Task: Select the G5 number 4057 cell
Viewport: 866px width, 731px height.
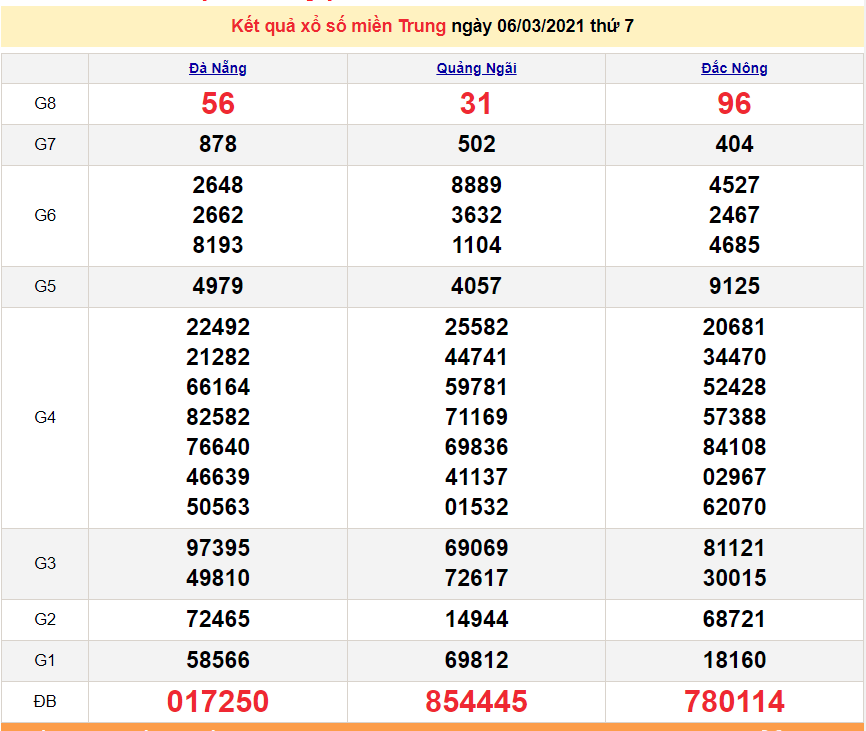Action: click(477, 286)
